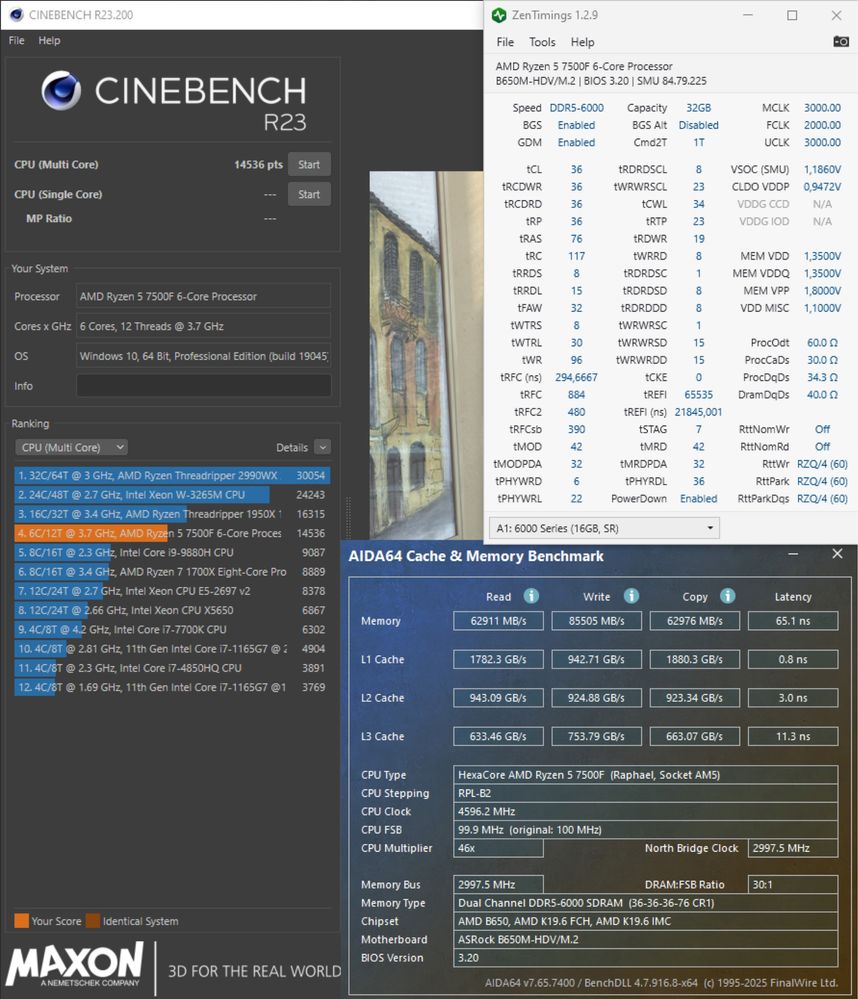Select ranking row Xeon E5-2697 v2
Viewport: 858px width, 999px height.
tap(172, 591)
